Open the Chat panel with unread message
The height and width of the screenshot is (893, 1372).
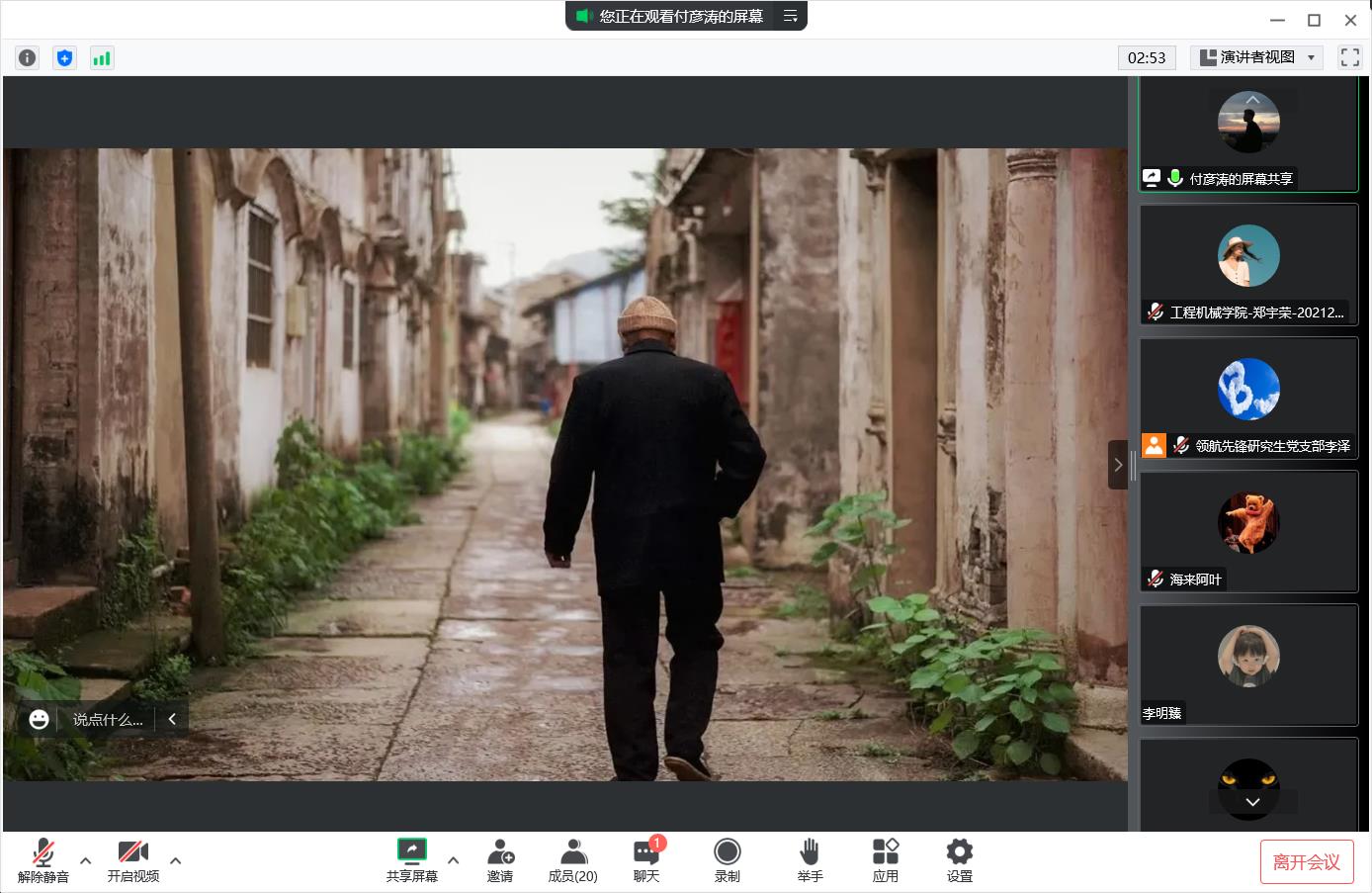[x=646, y=859]
